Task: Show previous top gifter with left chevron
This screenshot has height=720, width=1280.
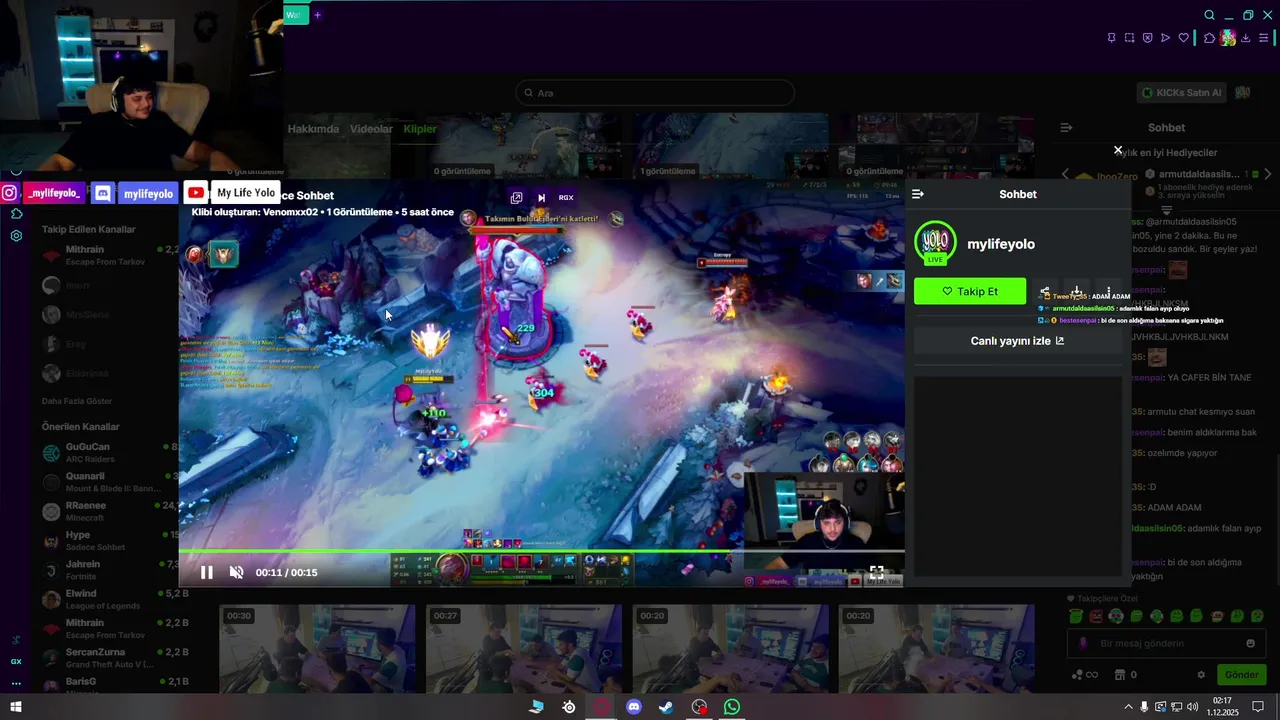Action: (x=1065, y=174)
